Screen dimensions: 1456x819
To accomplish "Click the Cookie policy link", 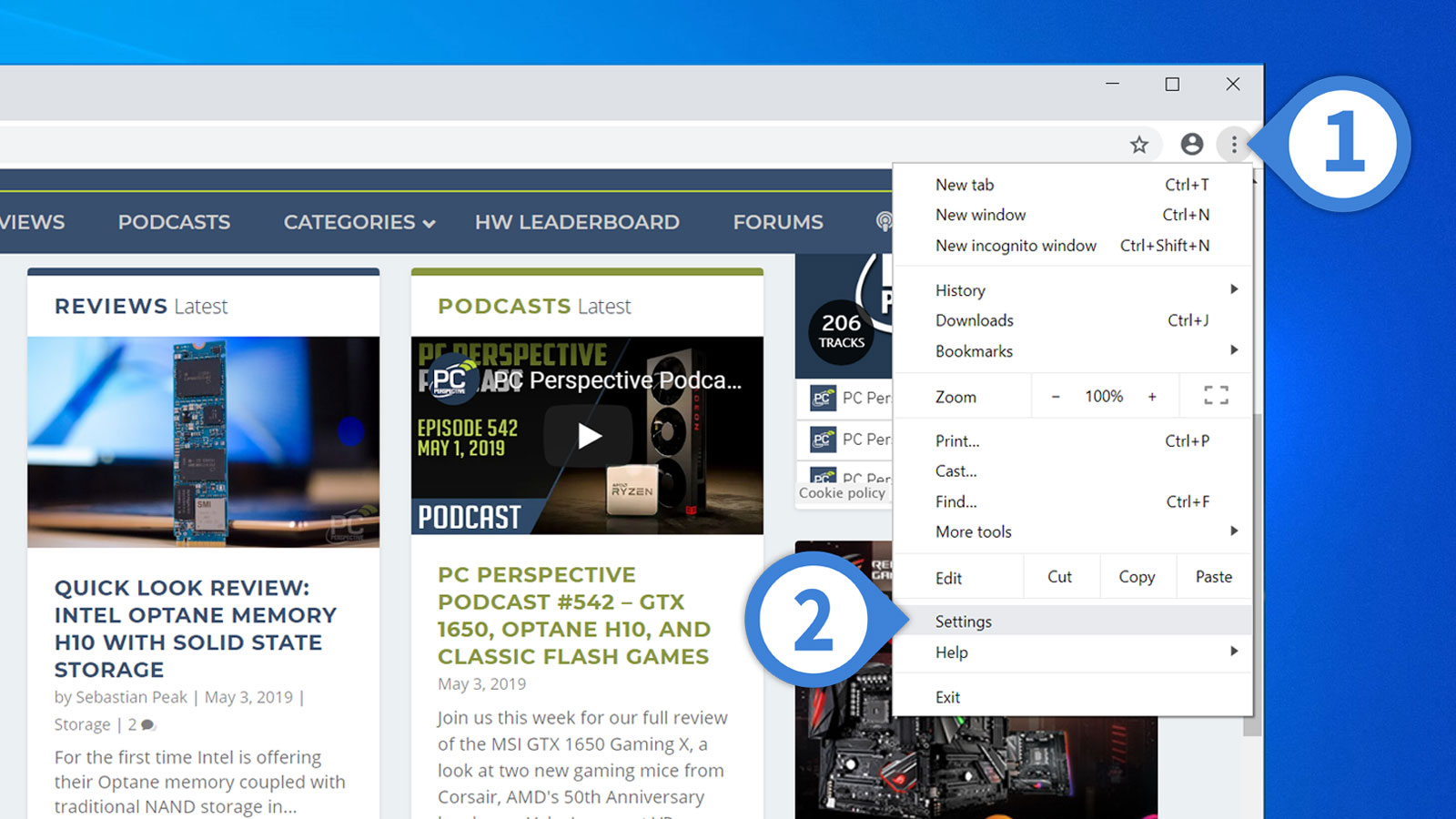I will [x=842, y=492].
